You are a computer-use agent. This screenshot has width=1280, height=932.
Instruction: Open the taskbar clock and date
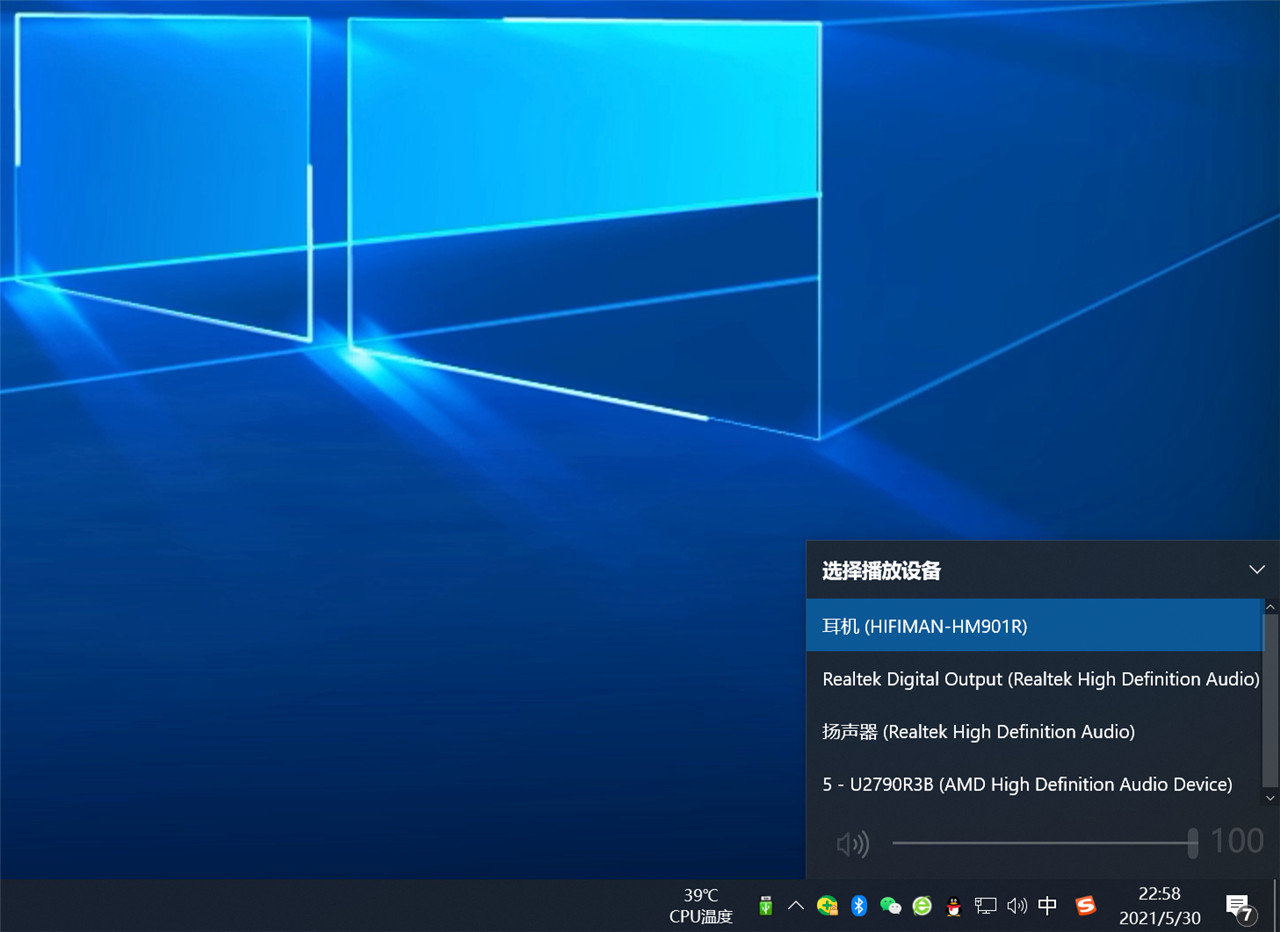[1159, 906]
